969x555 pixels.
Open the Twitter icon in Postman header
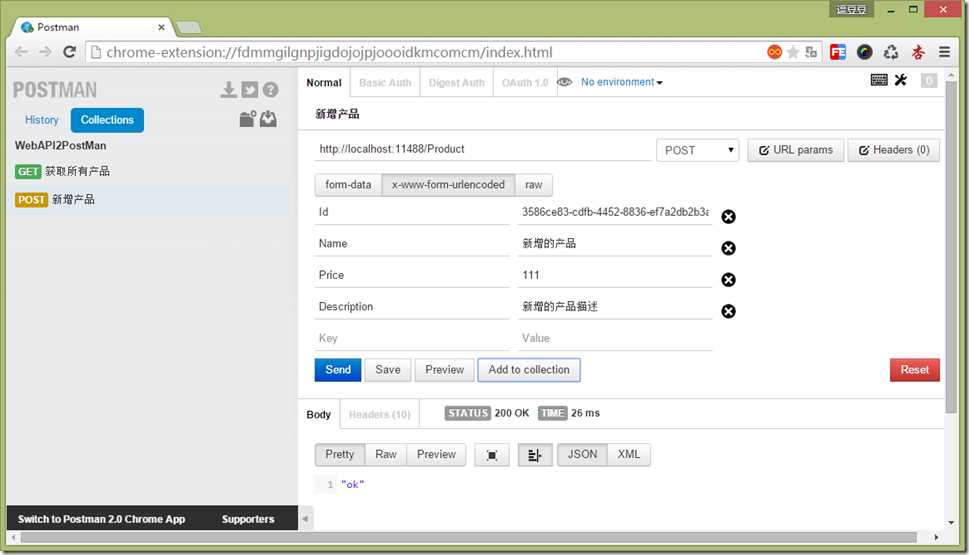pos(250,90)
